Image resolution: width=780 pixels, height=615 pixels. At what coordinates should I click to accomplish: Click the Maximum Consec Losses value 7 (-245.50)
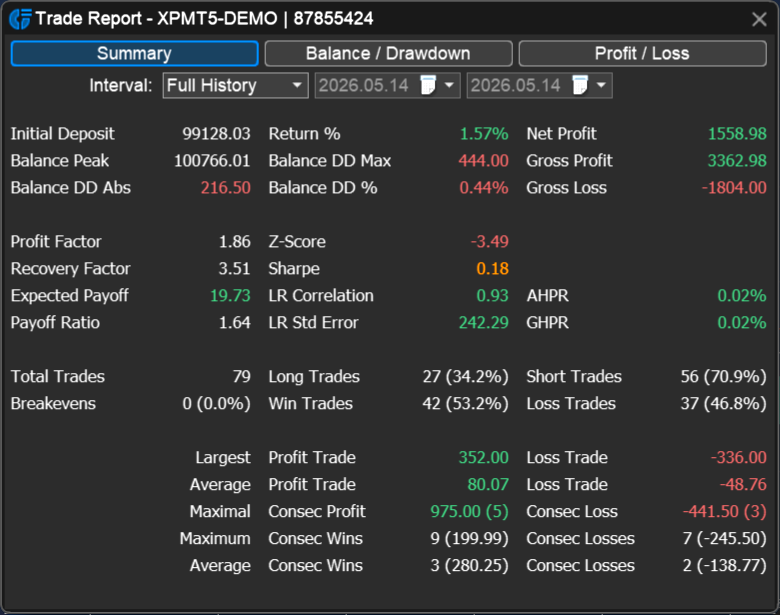point(725,538)
